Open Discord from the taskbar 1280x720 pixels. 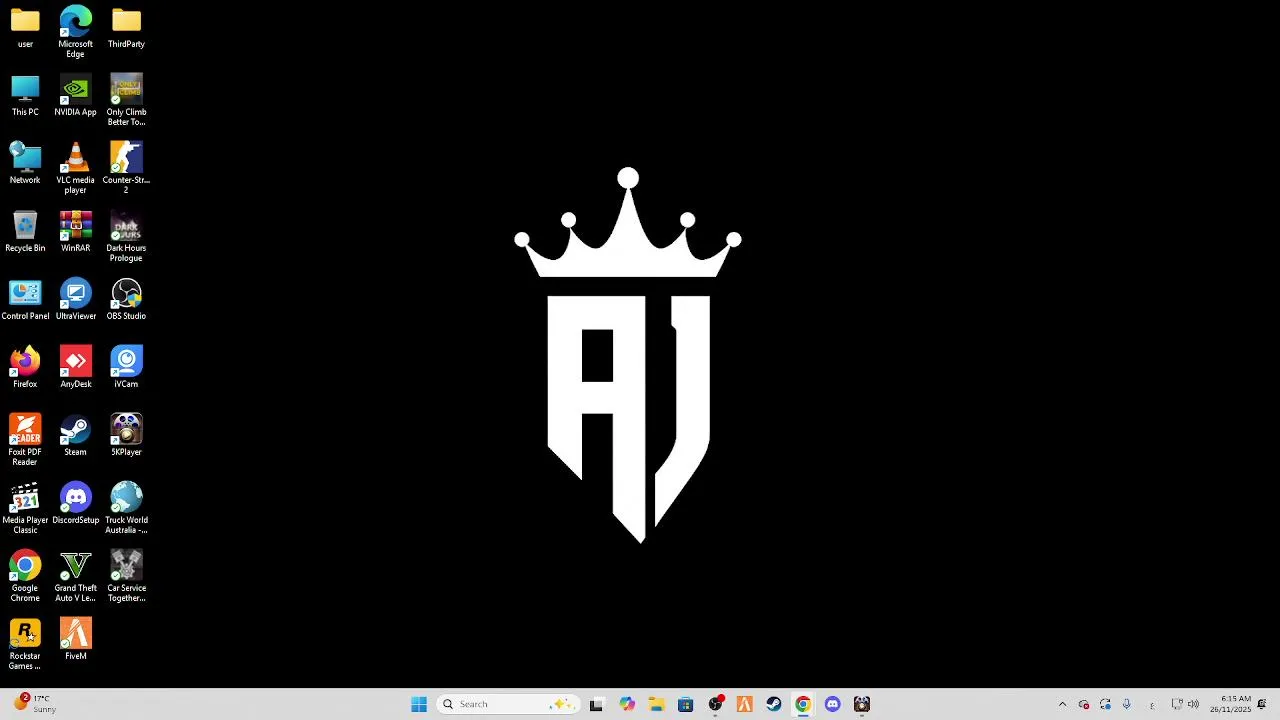833,704
